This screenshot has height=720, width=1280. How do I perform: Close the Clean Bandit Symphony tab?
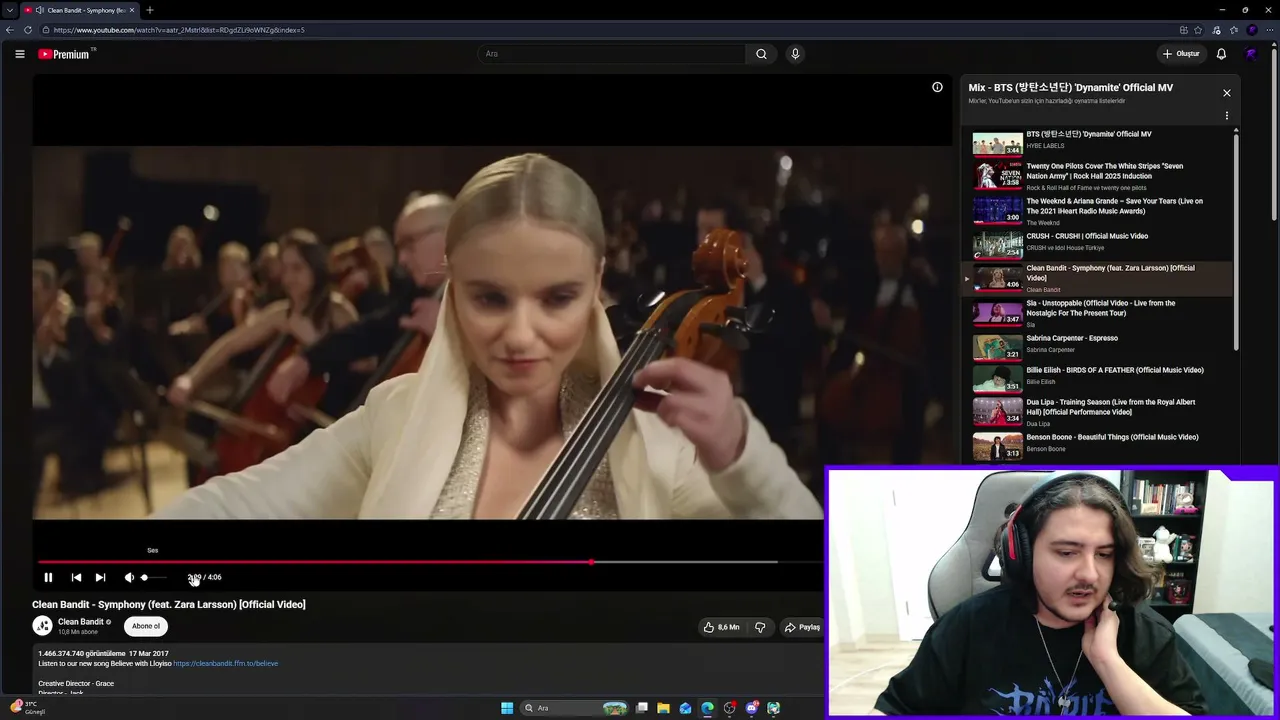coord(132,10)
